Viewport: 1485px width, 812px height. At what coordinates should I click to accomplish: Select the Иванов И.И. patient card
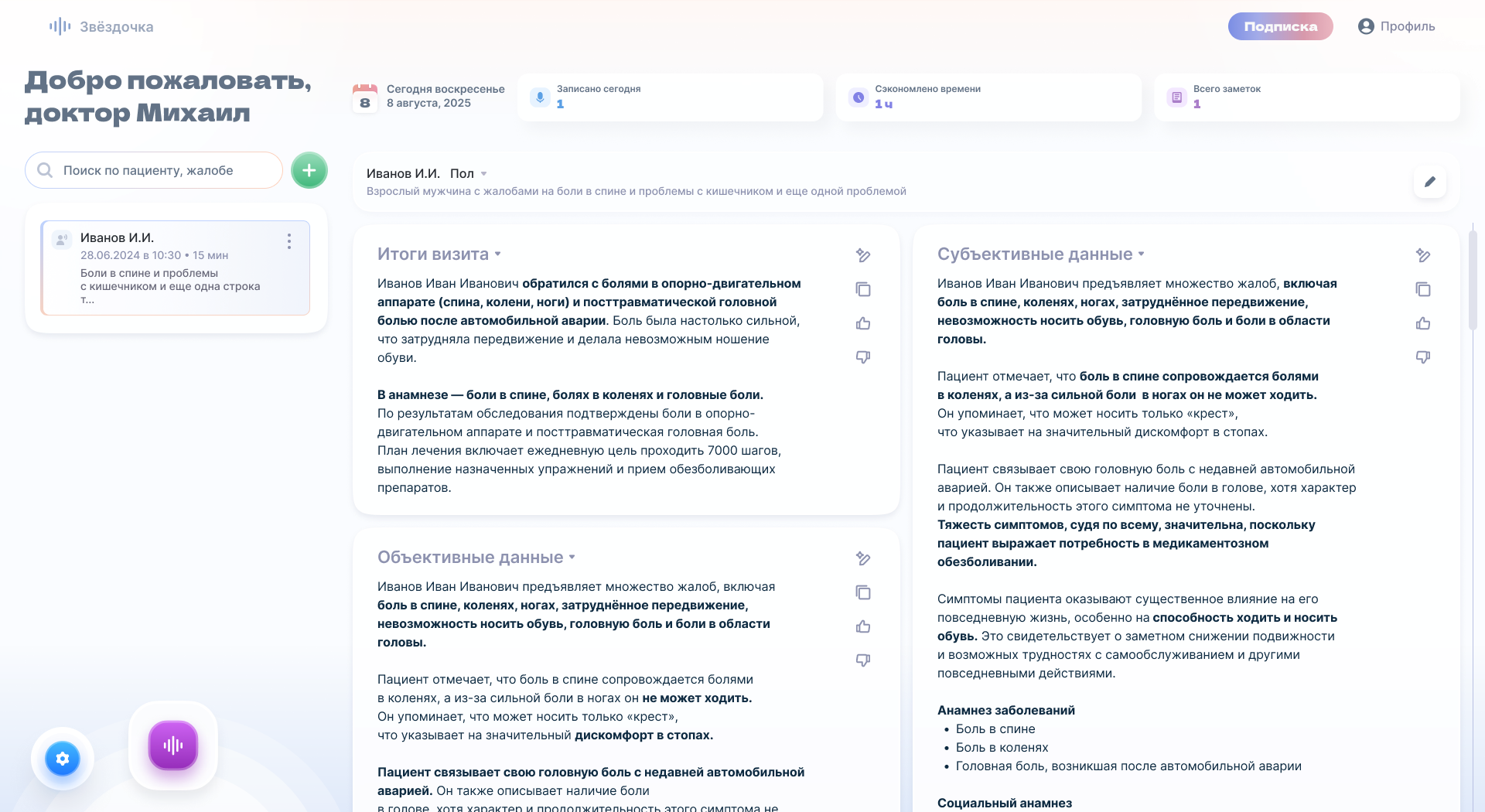click(x=176, y=268)
